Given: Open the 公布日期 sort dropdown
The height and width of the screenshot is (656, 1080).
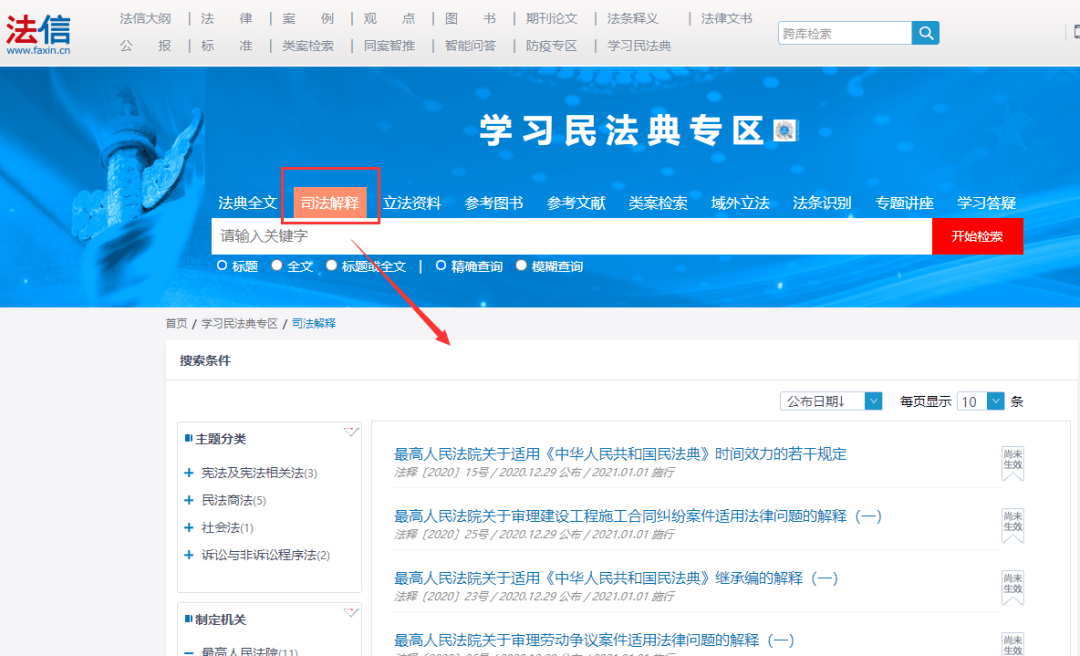Looking at the screenshot, I should tap(831, 401).
